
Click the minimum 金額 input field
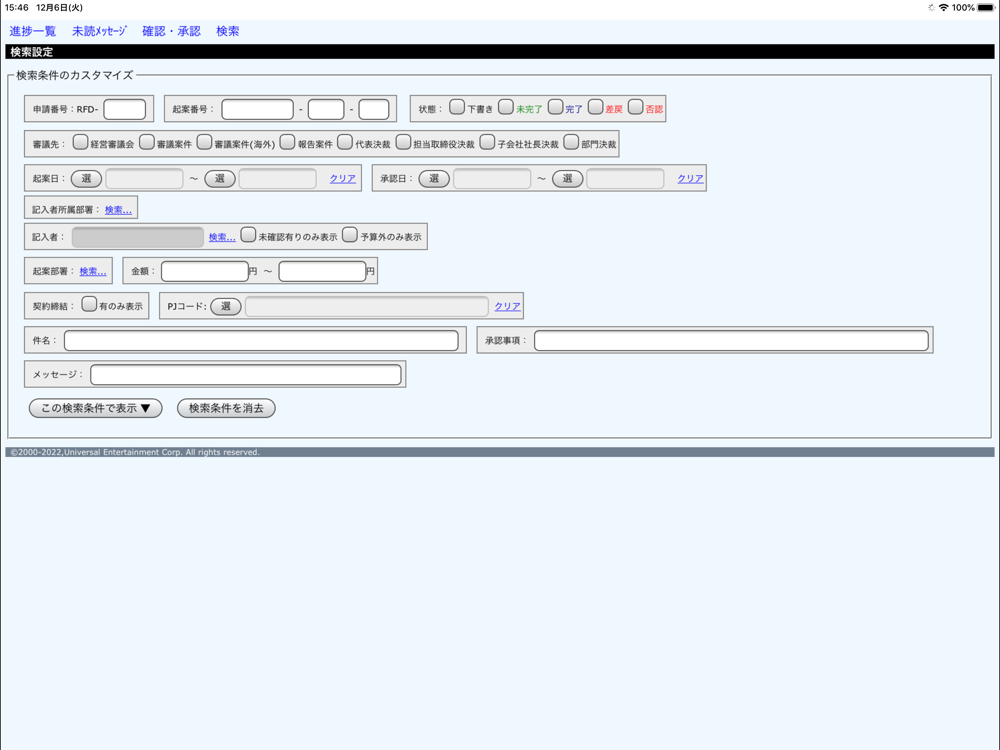coord(205,271)
